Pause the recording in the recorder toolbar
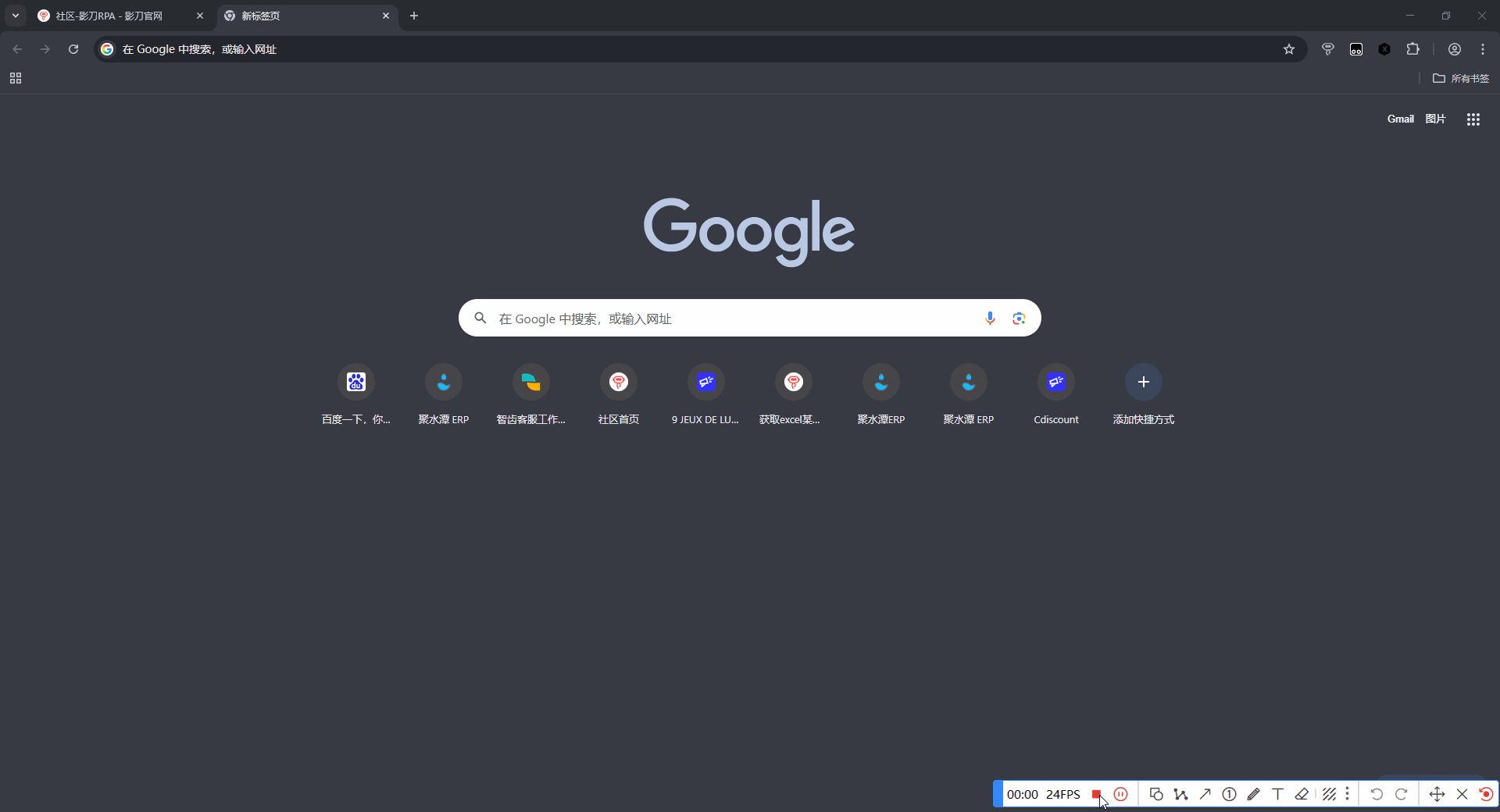Viewport: 1500px width, 812px height. [1121, 794]
